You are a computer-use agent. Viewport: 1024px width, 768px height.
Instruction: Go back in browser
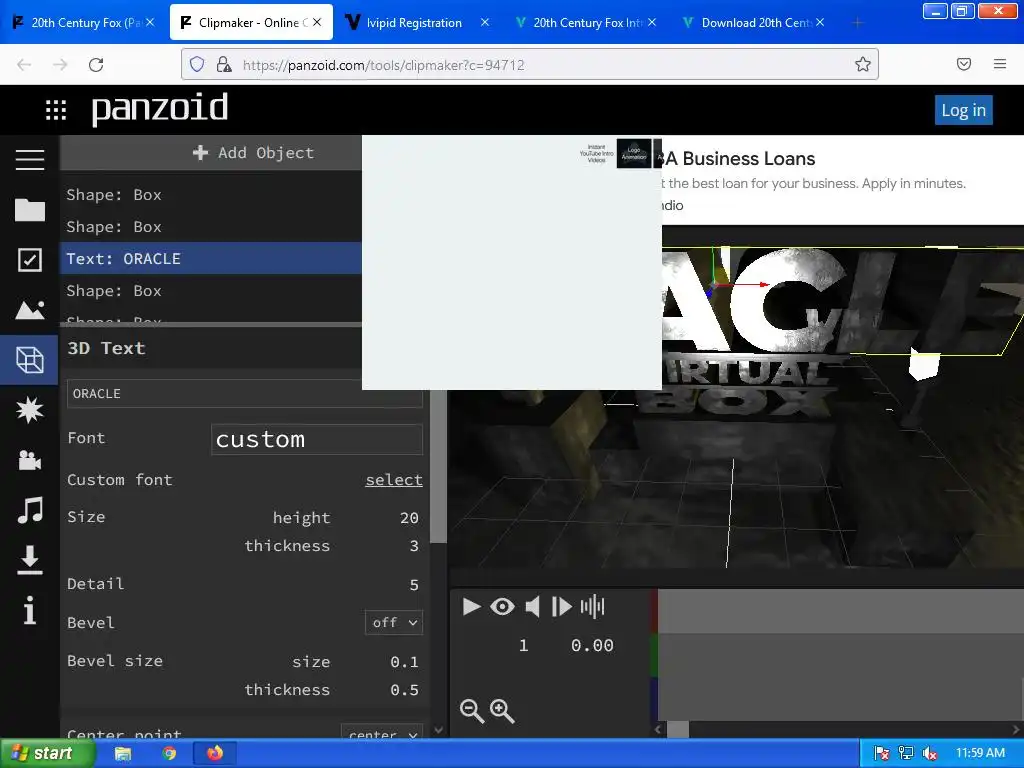[24, 65]
